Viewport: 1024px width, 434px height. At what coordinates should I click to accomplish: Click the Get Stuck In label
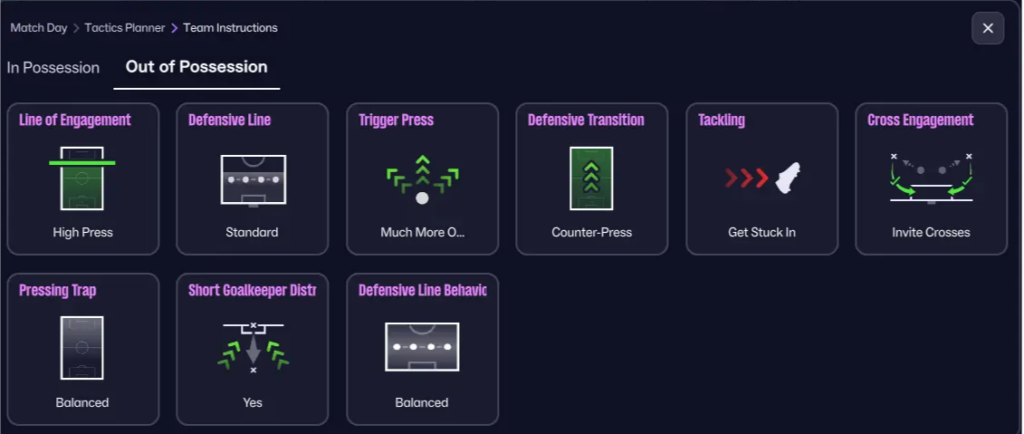[762, 232]
